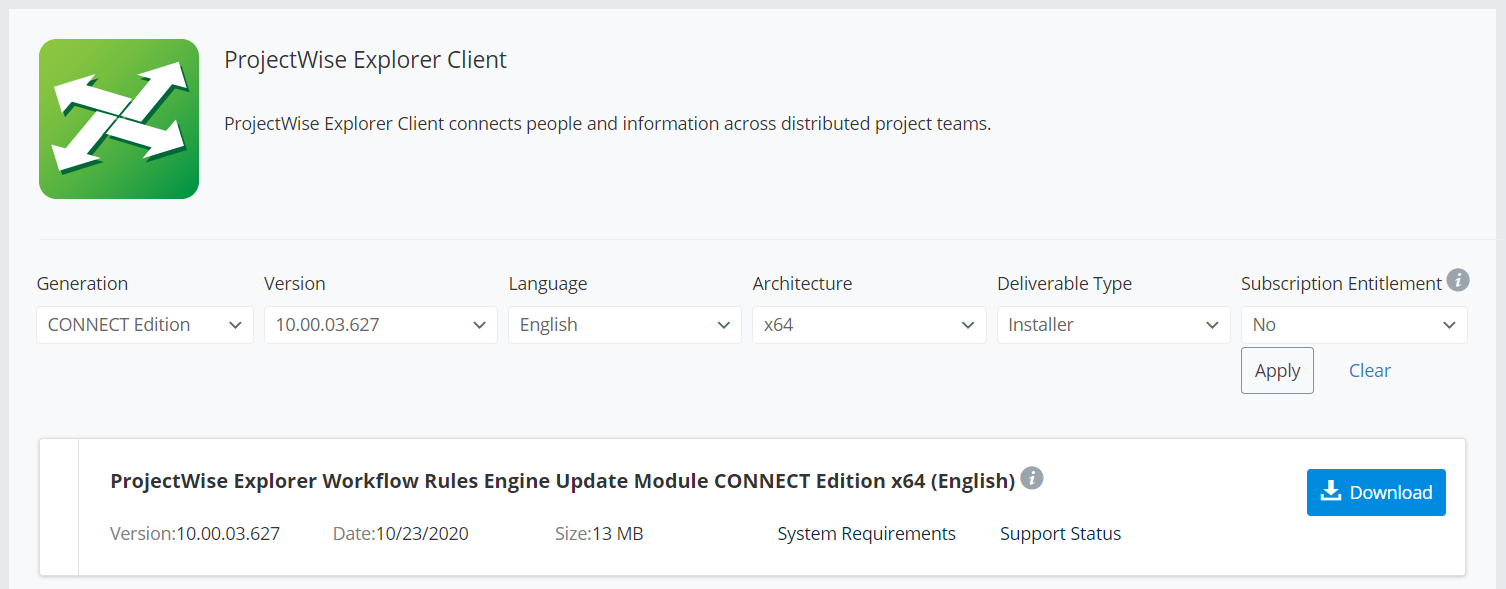This screenshot has width=1506, height=589.
Task: Open the Subscription Entitlement info icon
Action: tap(1458, 280)
